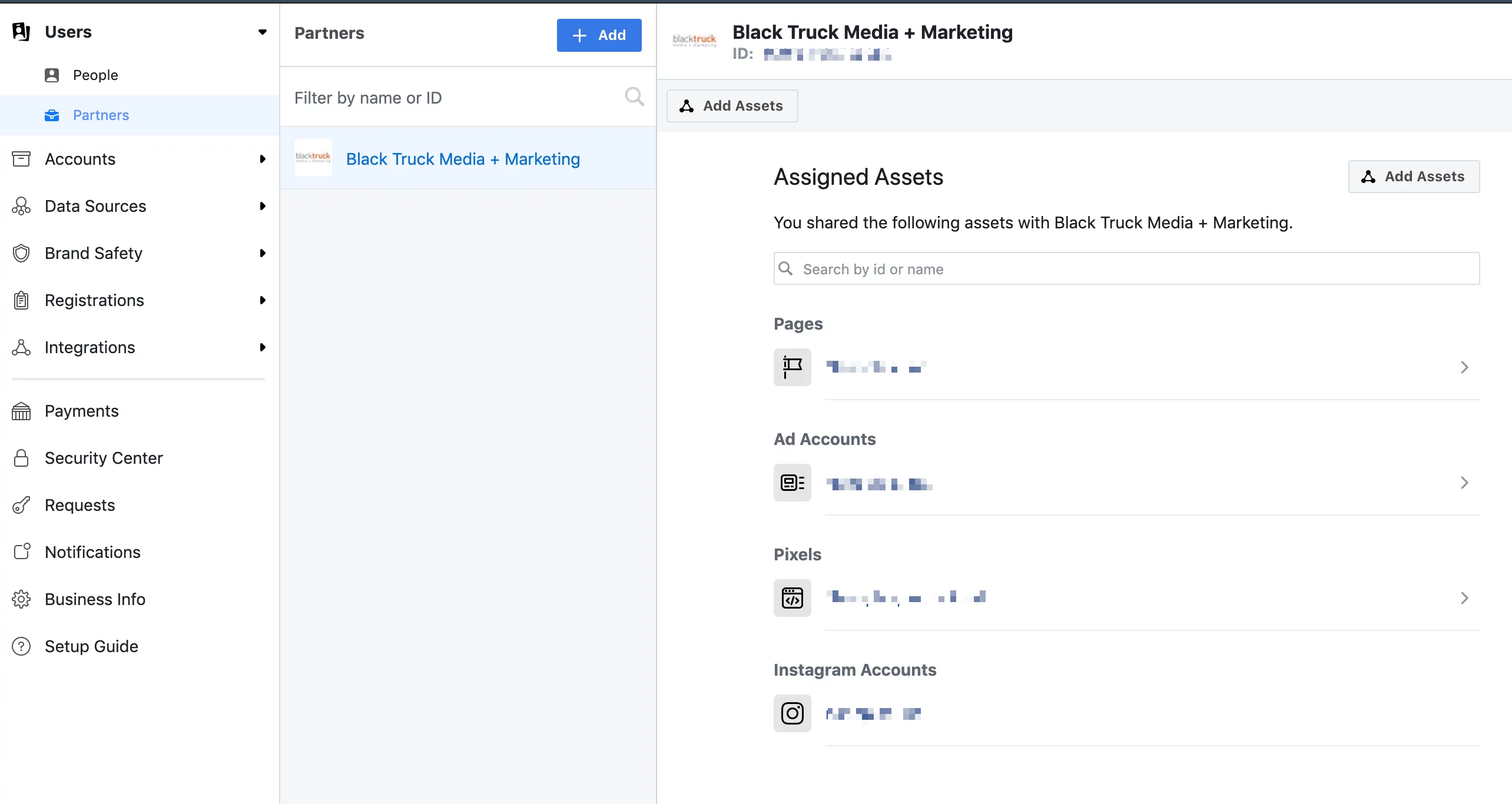This screenshot has height=804, width=1512.
Task: Click Add Assets beside Assigned Assets
Action: click(1414, 177)
